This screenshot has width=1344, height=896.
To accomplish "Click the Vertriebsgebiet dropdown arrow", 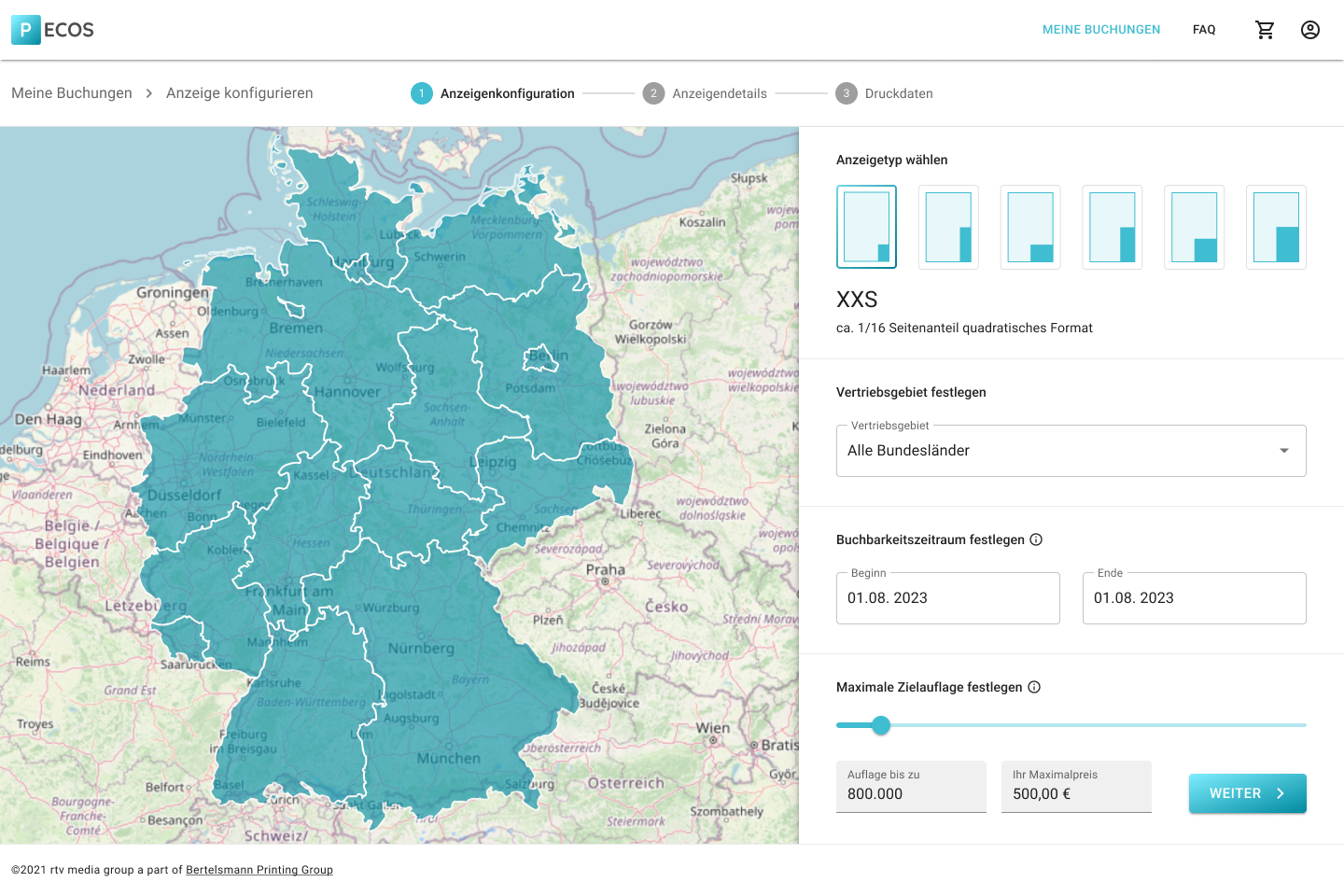I will click(x=1284, y=451).
